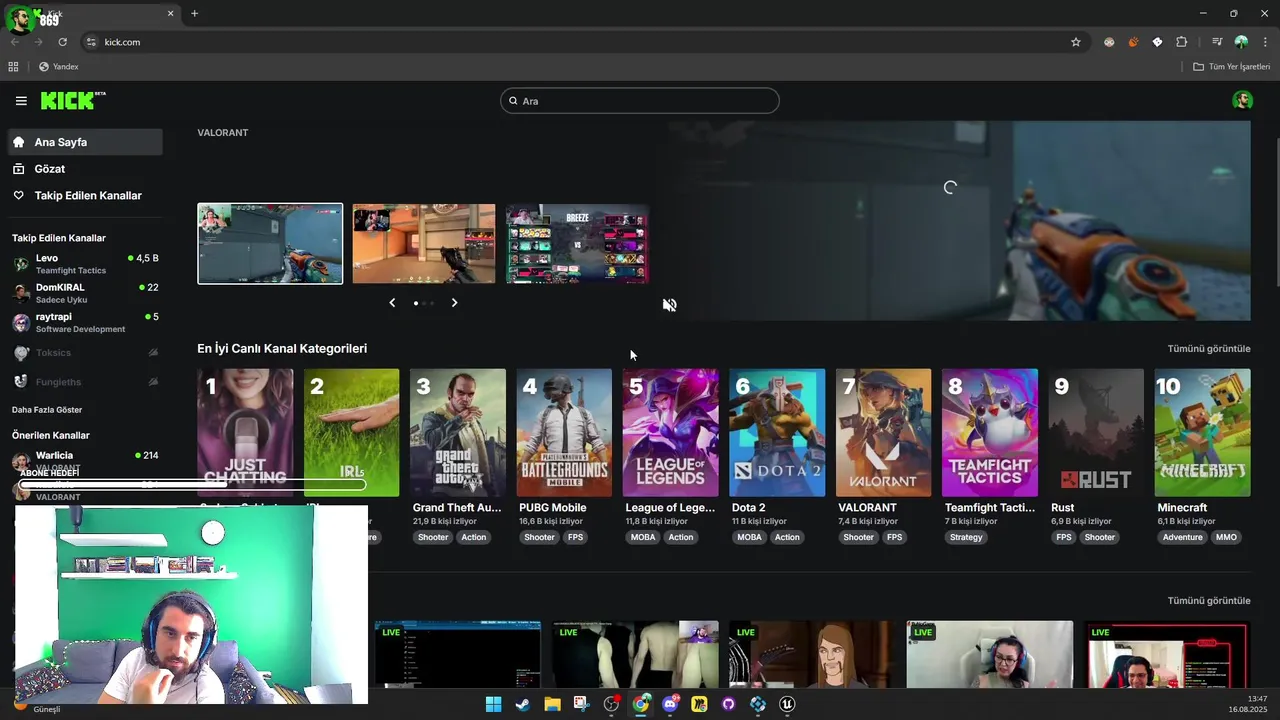
Task: Click the Shooter tag under Grand Theft Auto
Action: pos(433,537)
